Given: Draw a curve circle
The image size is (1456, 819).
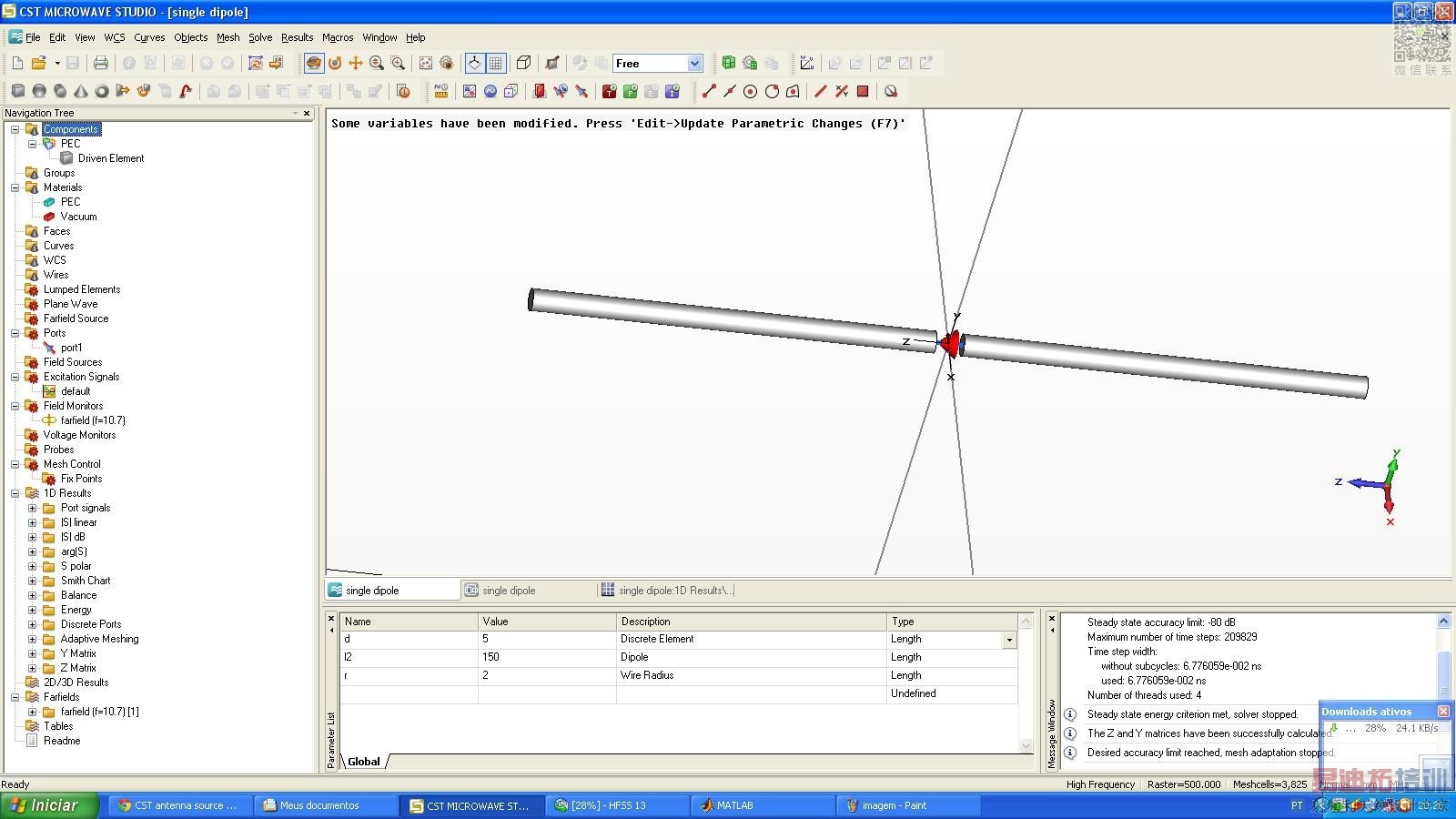Looking at the screenshot, I should pyautogui.click(x=751, y=91).
